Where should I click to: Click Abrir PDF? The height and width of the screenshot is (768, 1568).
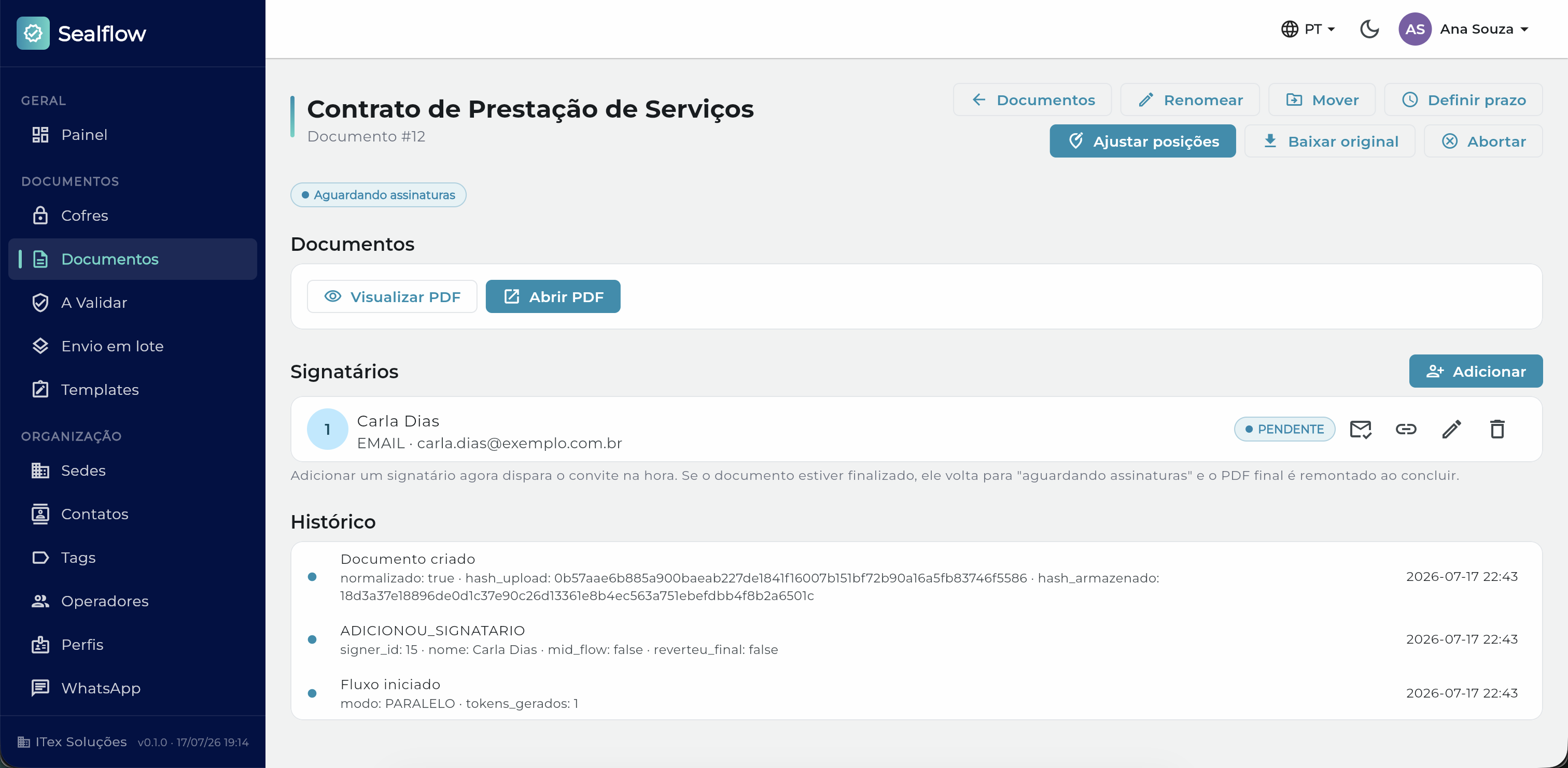553,297
